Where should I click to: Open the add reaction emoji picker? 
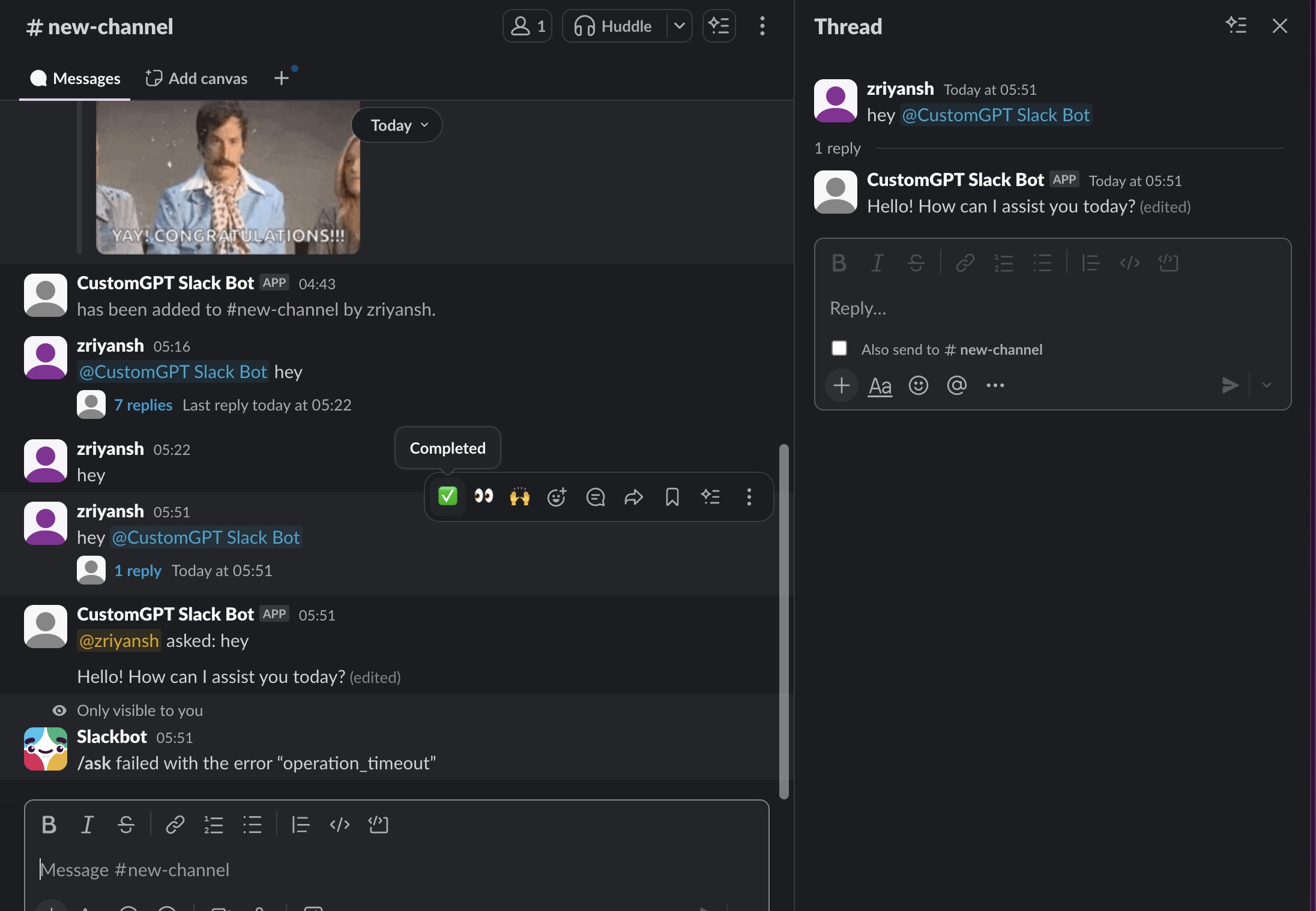click(557, 496)
